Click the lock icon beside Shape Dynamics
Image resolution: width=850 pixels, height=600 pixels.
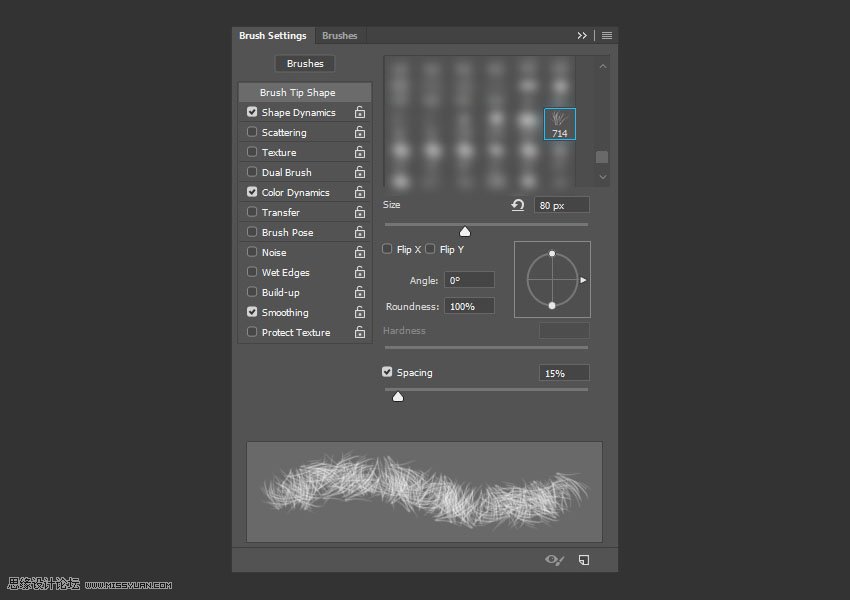click(x=359, y=113)
